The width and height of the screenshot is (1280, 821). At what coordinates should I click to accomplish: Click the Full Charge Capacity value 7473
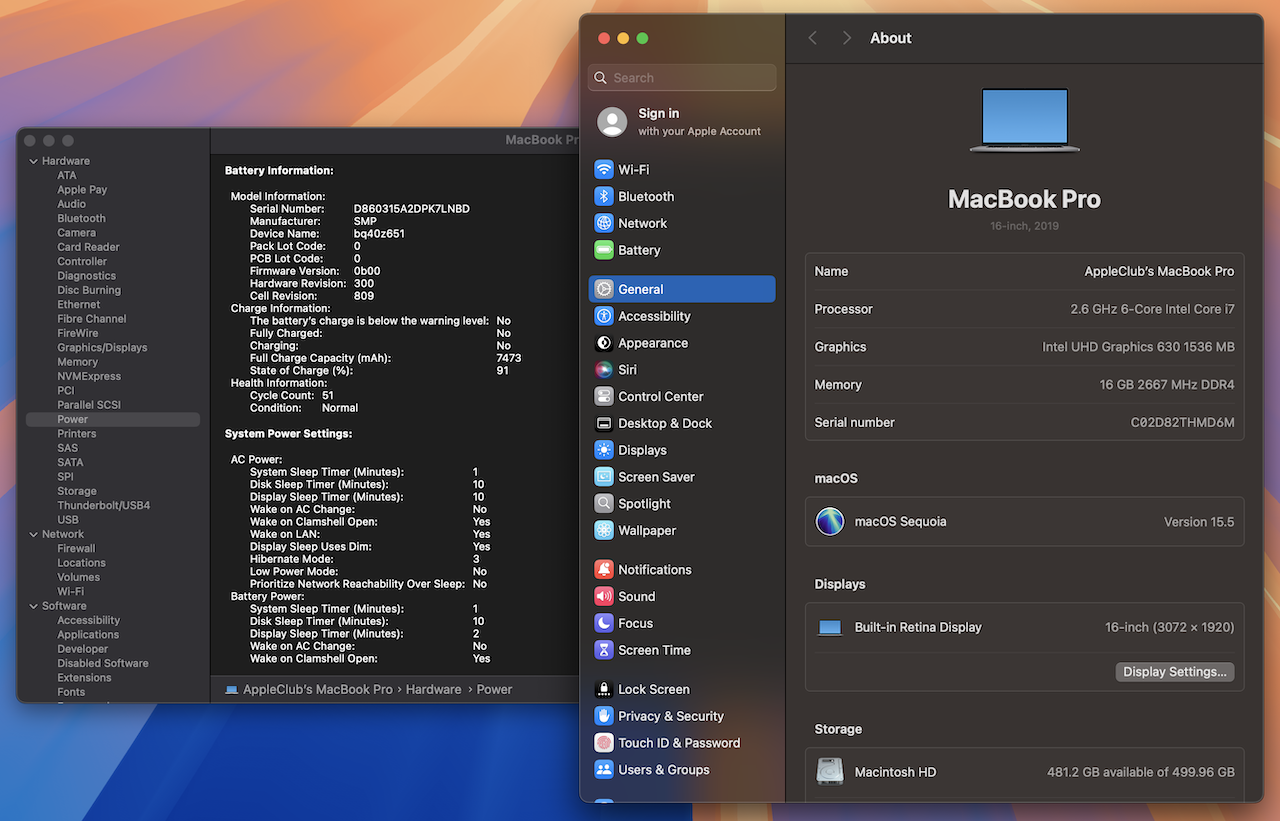coord(508,358)
